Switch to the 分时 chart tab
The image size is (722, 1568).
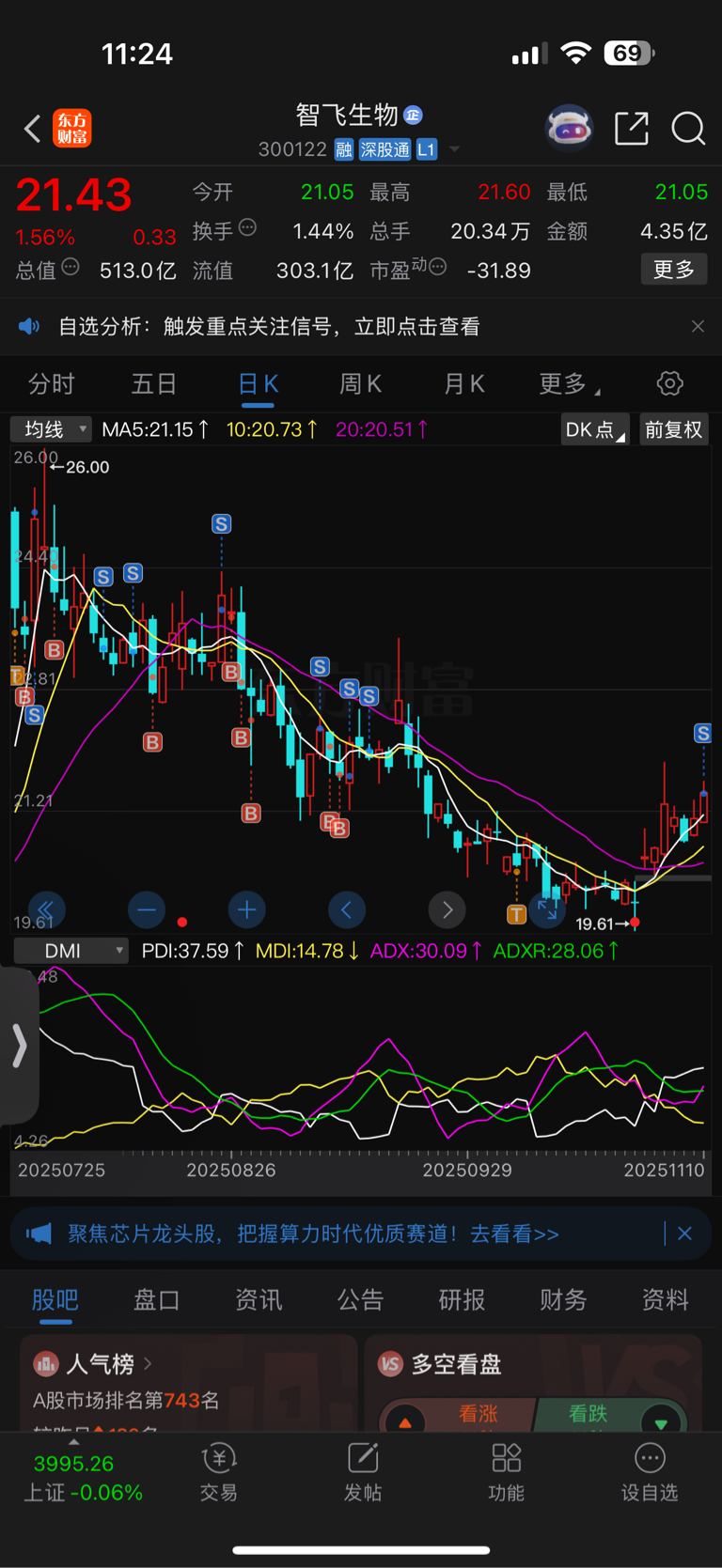click(52, 384)
